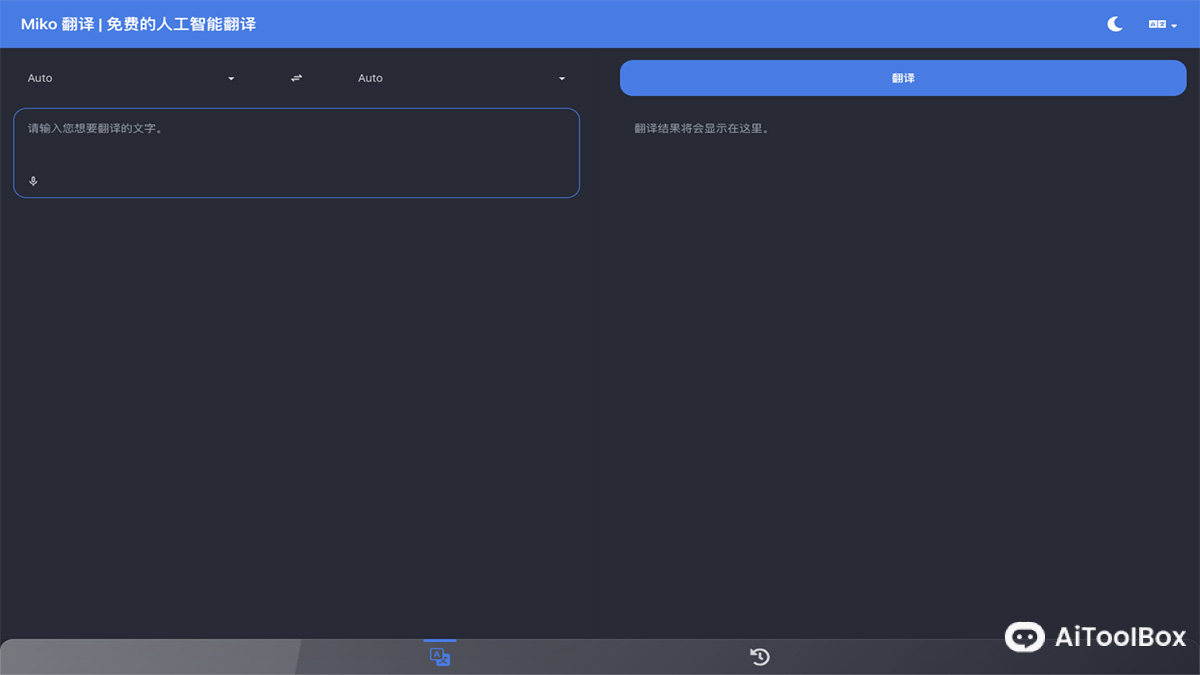
Task: Click the swap languages arrows icon
Action: click(x=296, y=77)
